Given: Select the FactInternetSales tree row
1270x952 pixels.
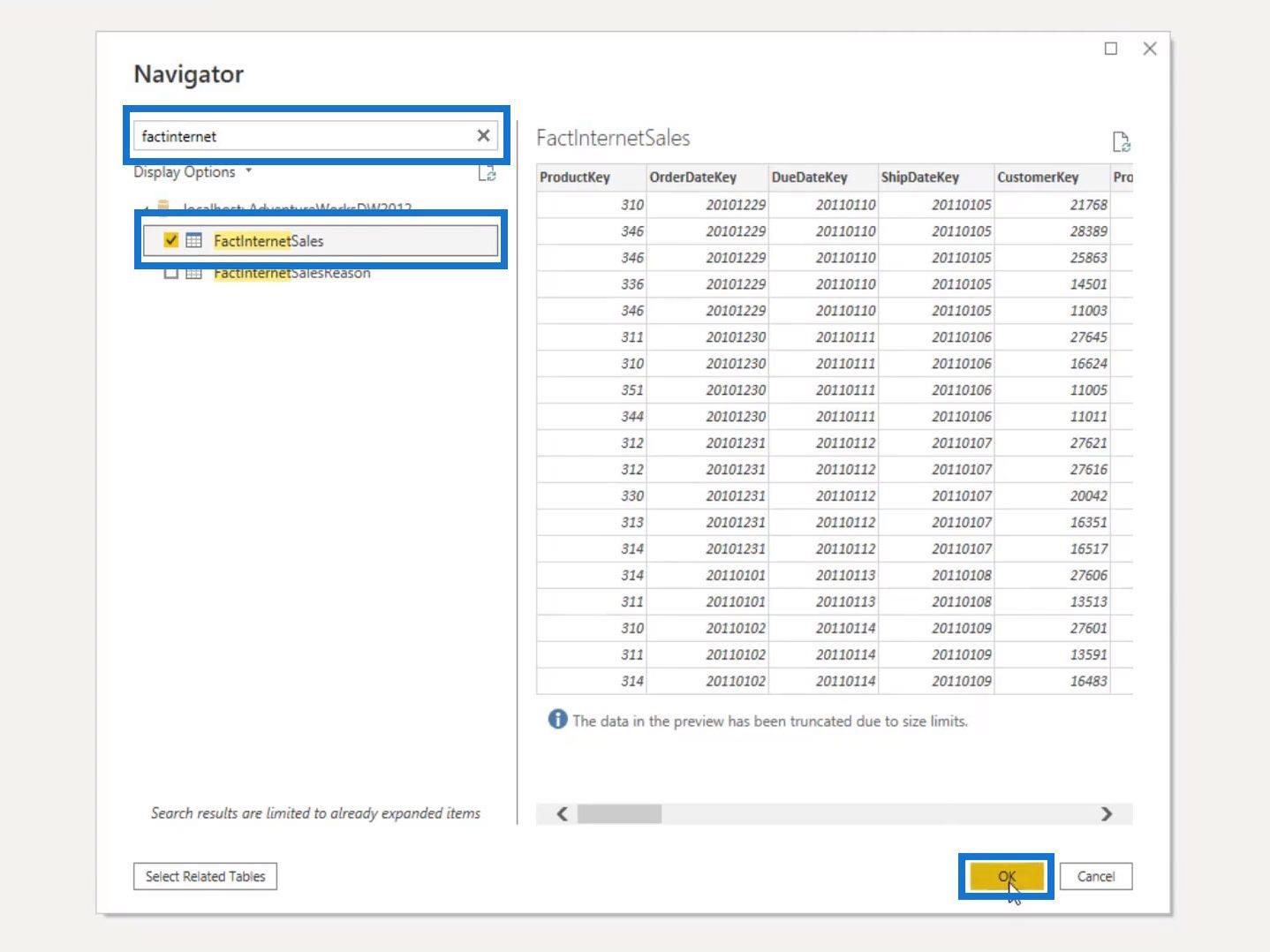Looking at the screenshot, I should coord(321,240).
